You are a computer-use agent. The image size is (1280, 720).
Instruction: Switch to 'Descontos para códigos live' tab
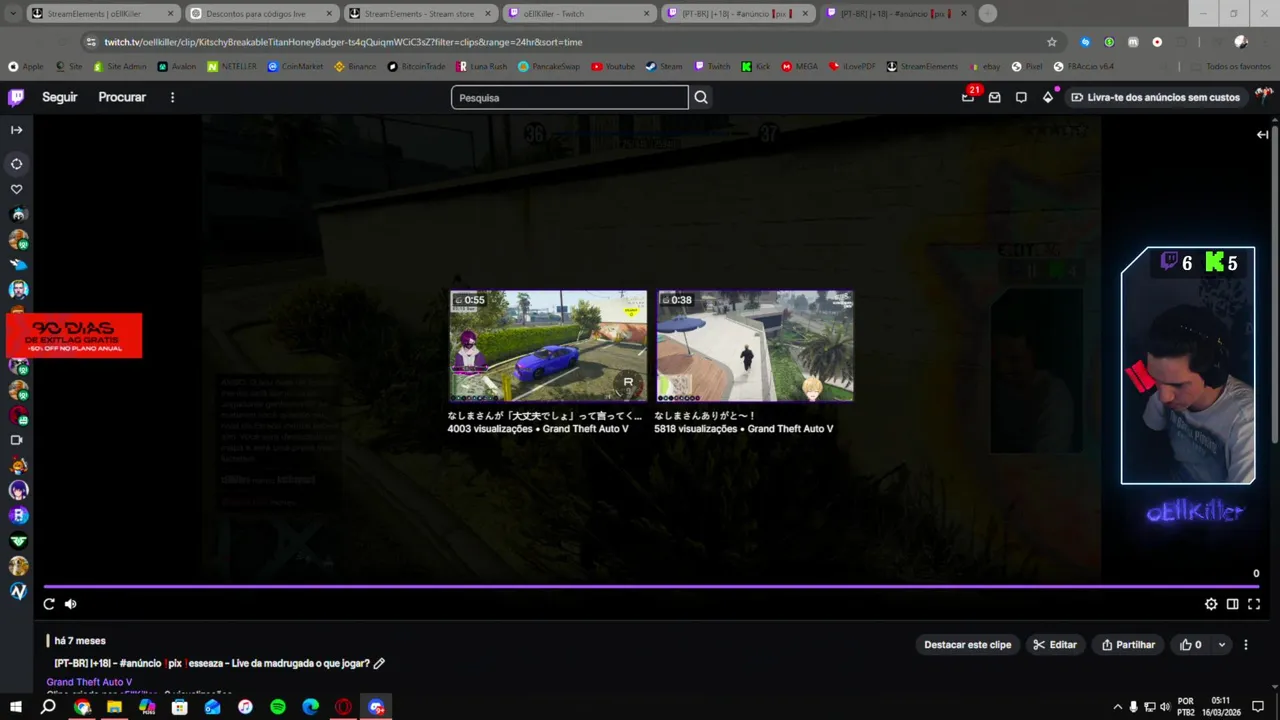(260, 14)
